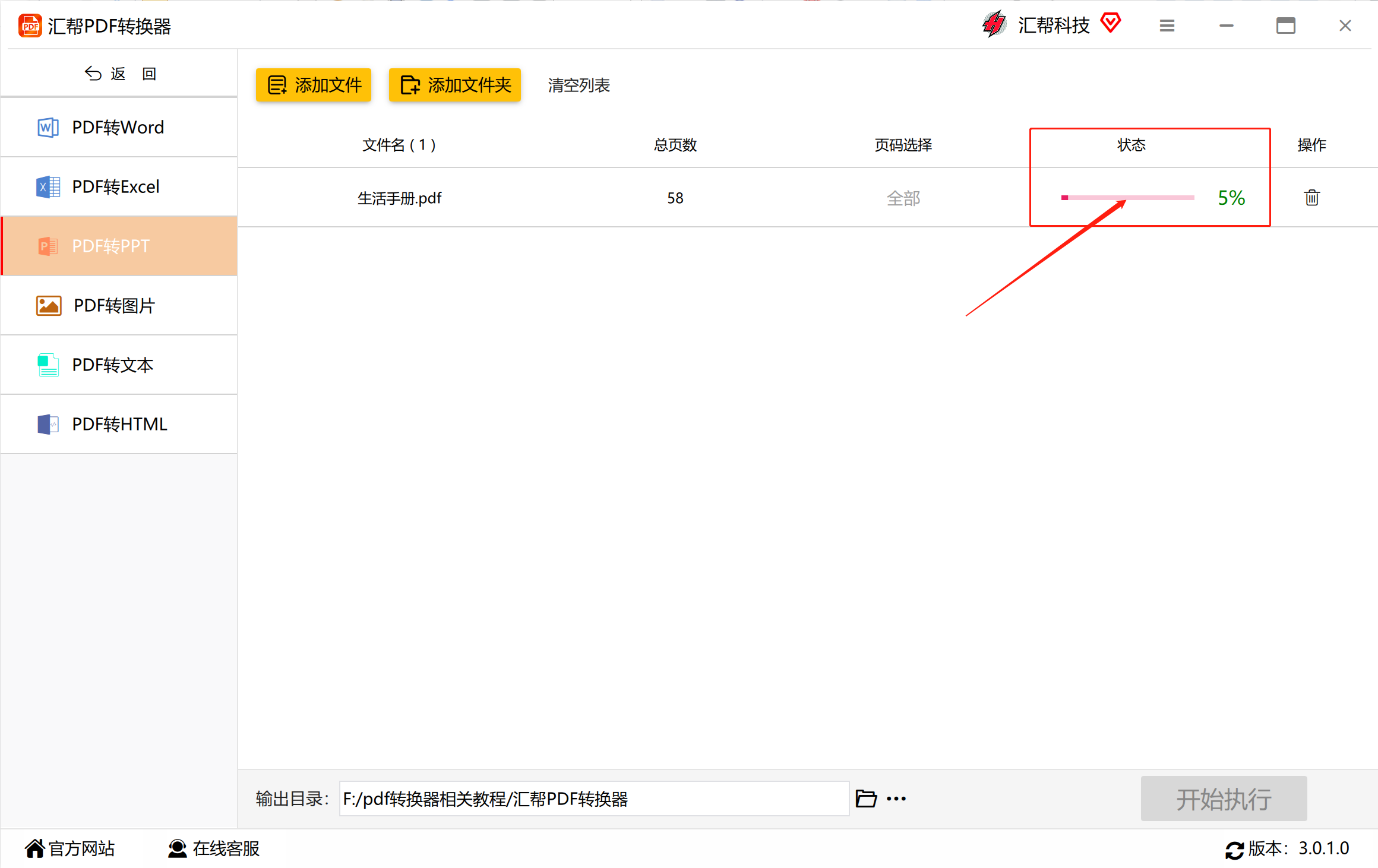Image resolution: width=1378 pixels, height=868 pixels.
Task: Click the Word document icon in sidebar
Action: click(48, 127)
